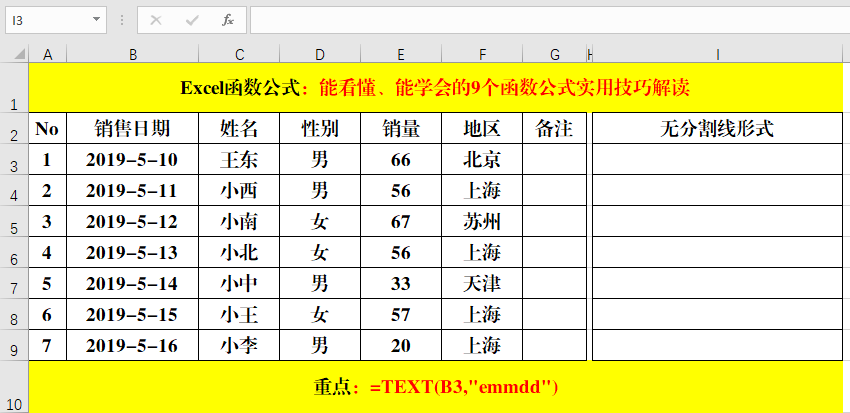This screenshot has height=413, width=850.
Task: Click the '销量' header cell
Action: 401,128
